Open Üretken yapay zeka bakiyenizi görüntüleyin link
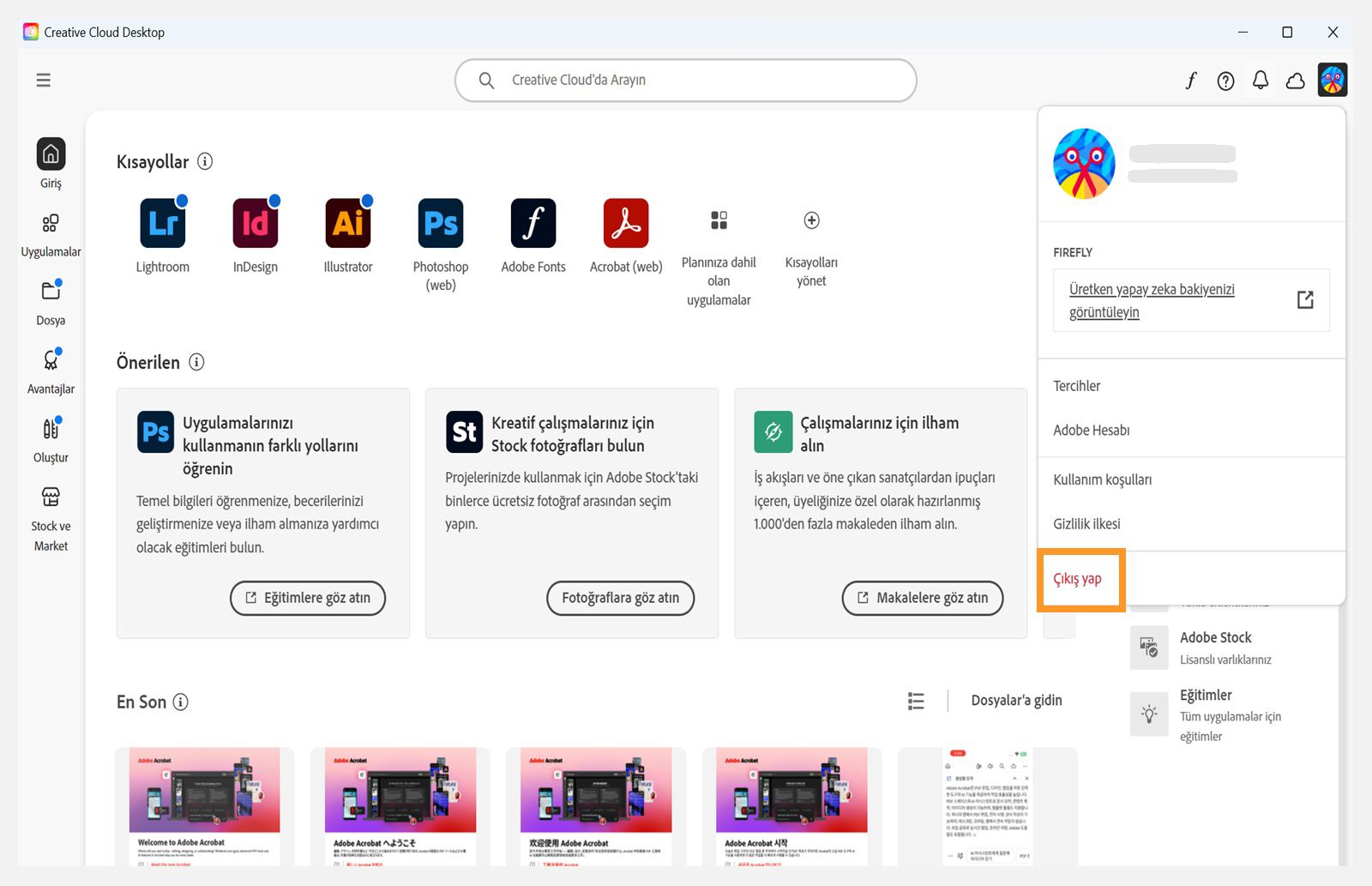 (x=1152, y=300)
